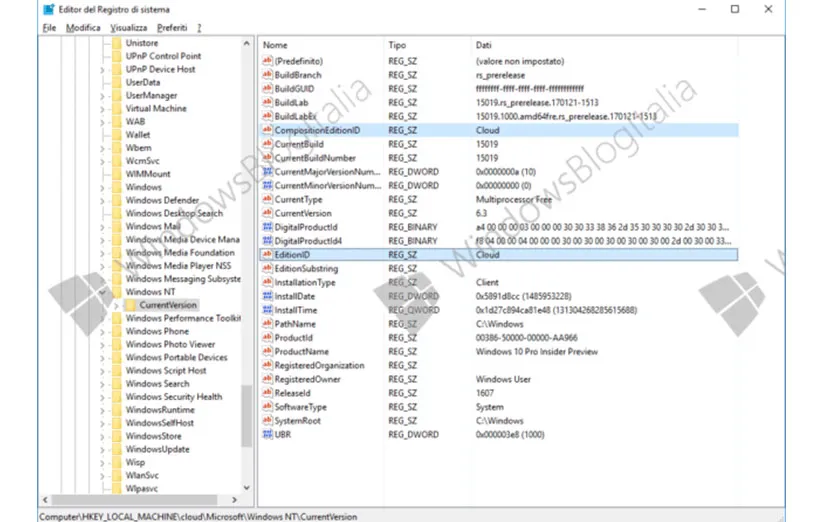Click the (Predefinito) default value icon

[x=267, y=61]
